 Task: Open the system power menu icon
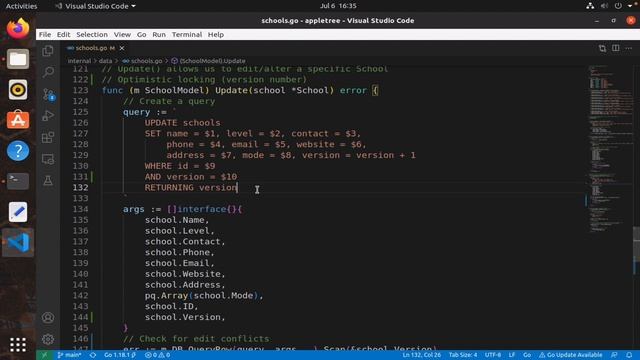click(618, 6)
